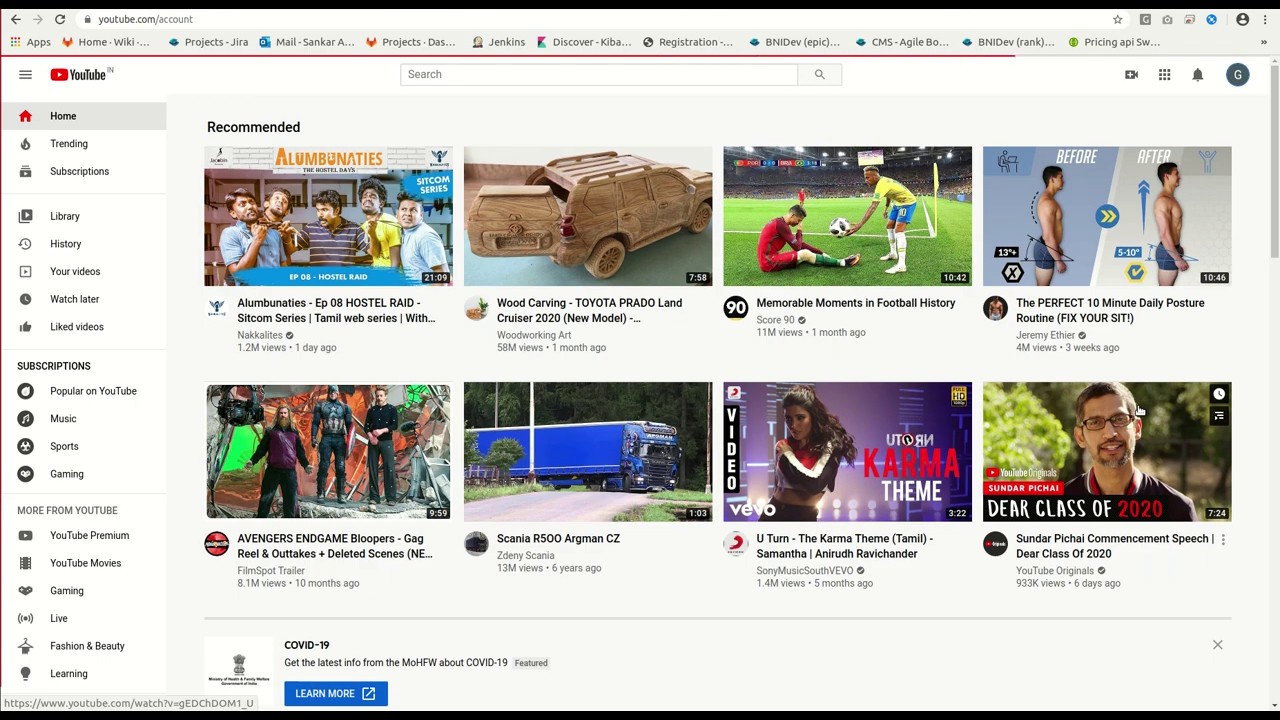Bookmark this page with star icon
This screenshot has height=720, width=1280.
click(x=1117, y=19)
